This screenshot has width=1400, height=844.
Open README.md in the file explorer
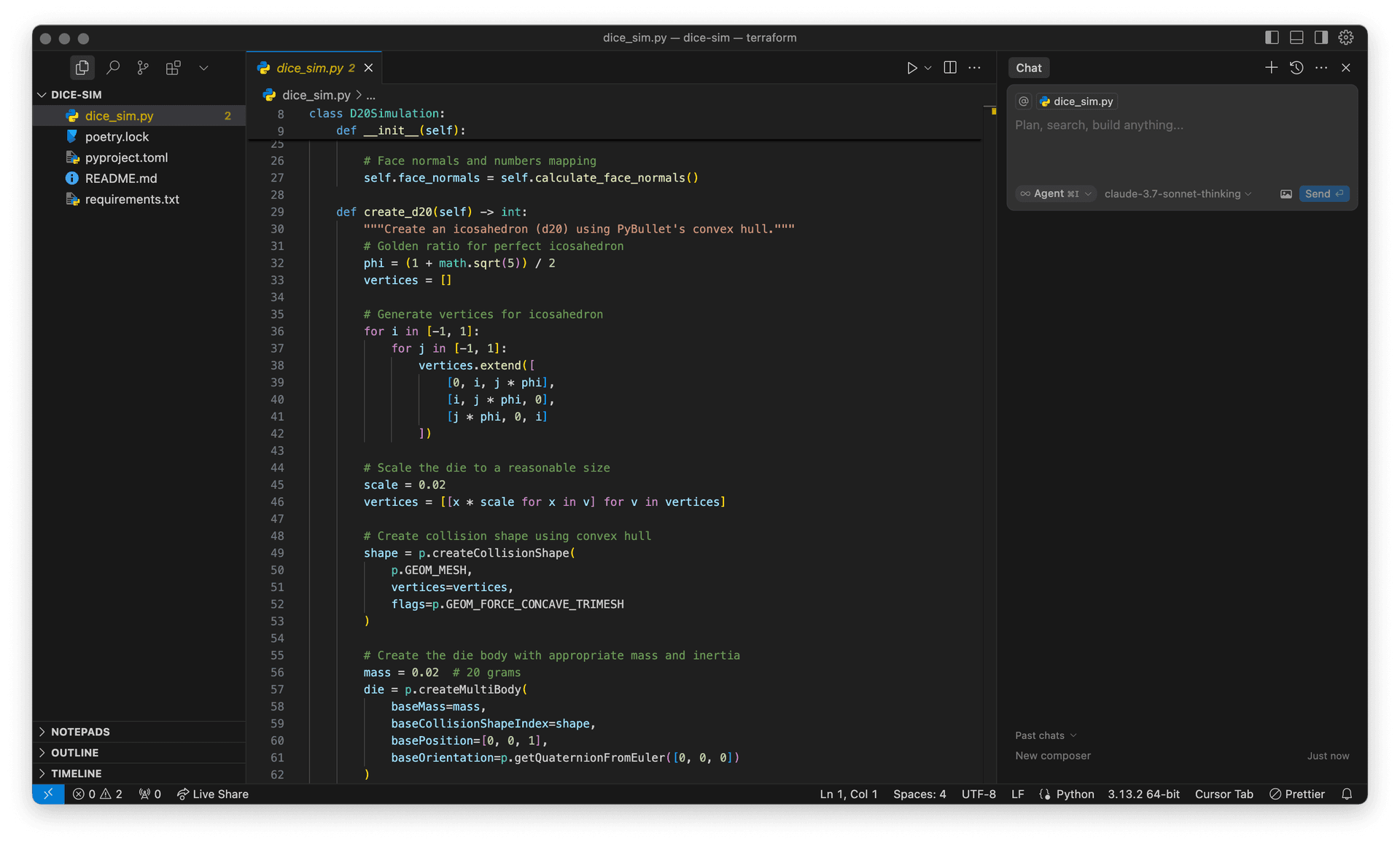point(121,179)
